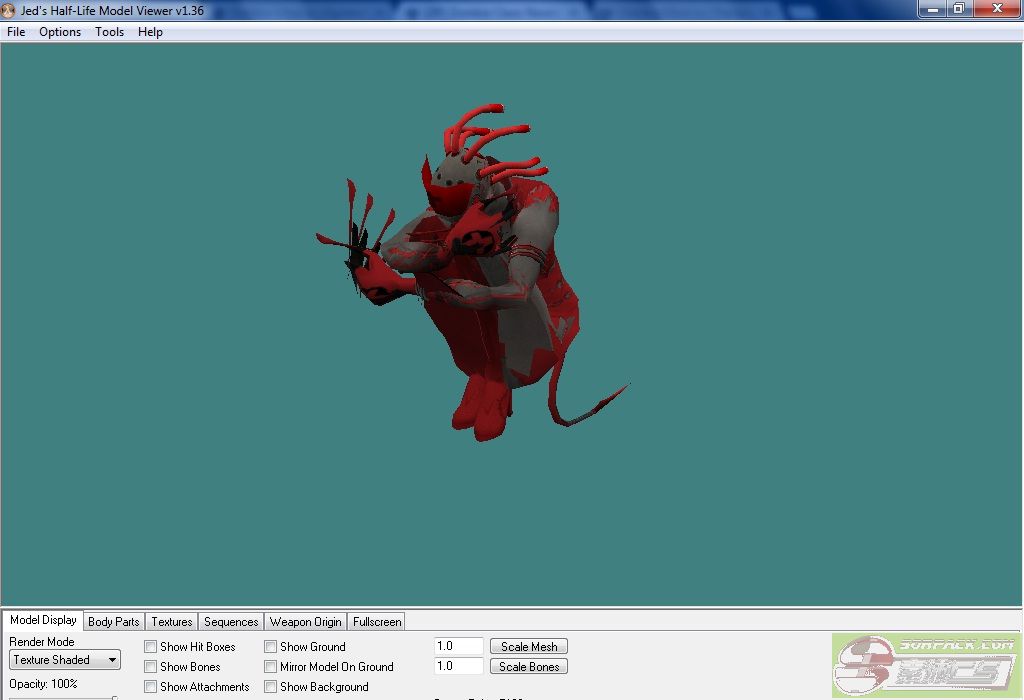
Task: Enable Show Ground checkbox
Action: coord(270,646)
